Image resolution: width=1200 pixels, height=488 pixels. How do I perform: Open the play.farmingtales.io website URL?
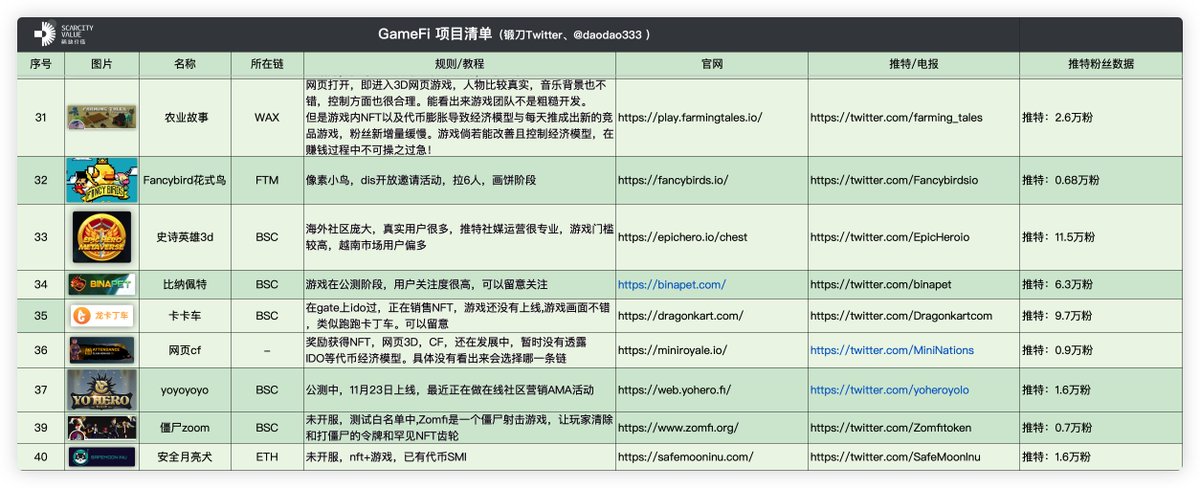pyautogui.click(x=690, y=117)
